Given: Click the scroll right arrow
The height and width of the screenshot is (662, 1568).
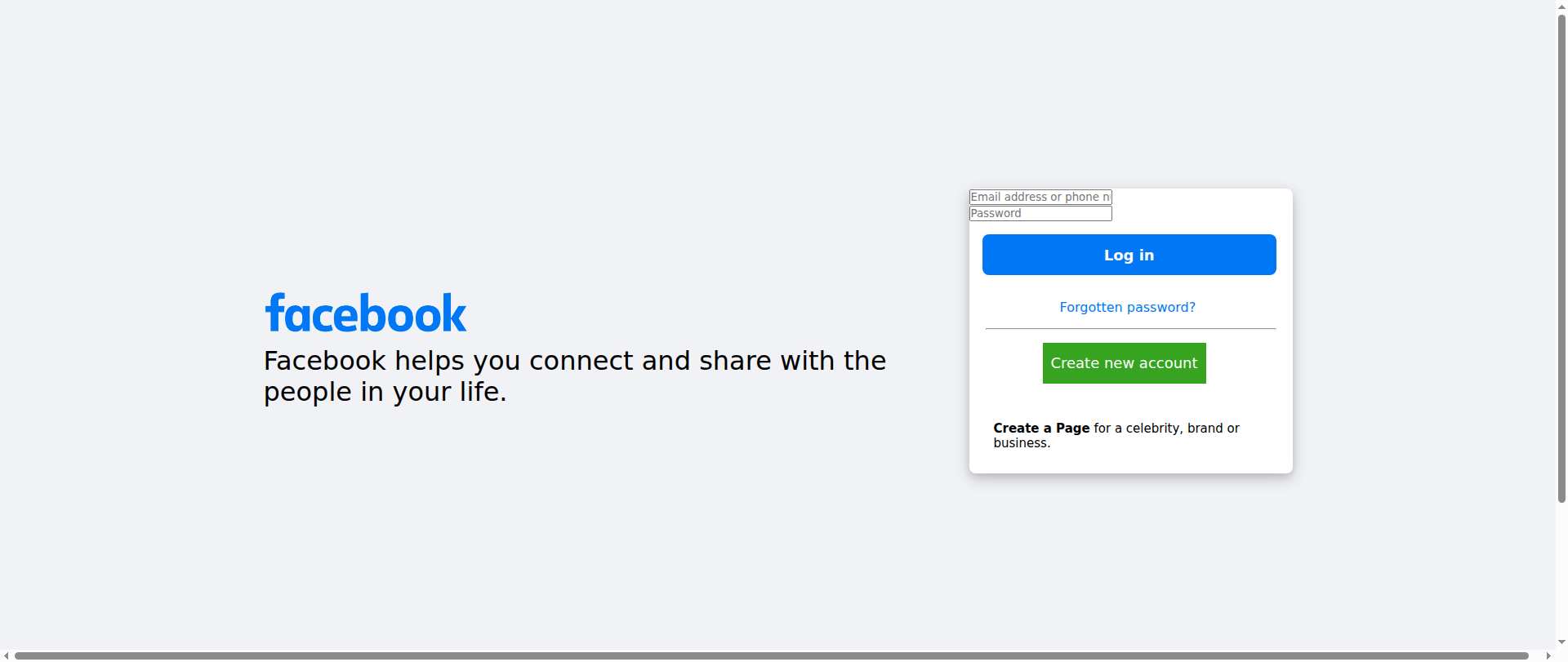Looking at the screenshot, I should point(1548,655).
